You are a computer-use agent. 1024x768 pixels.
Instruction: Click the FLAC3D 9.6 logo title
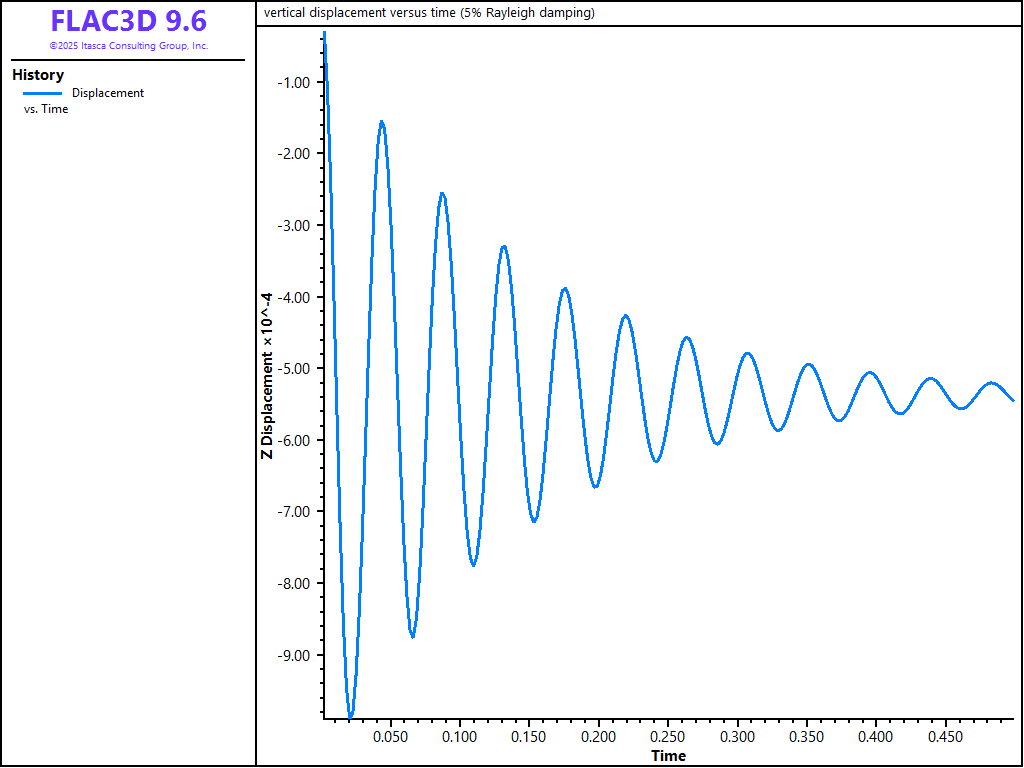[128, 22]
